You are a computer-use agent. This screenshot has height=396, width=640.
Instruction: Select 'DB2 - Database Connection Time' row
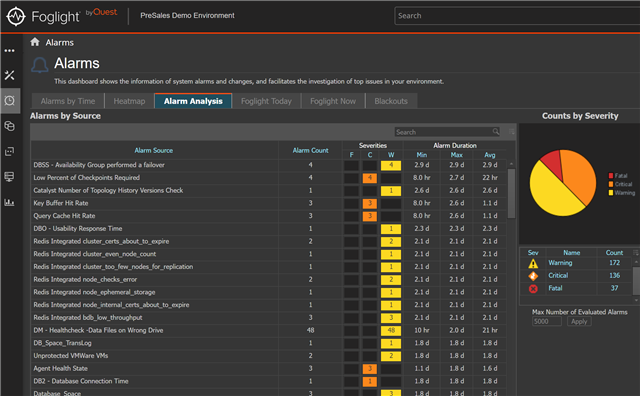[x=269, y=381]
